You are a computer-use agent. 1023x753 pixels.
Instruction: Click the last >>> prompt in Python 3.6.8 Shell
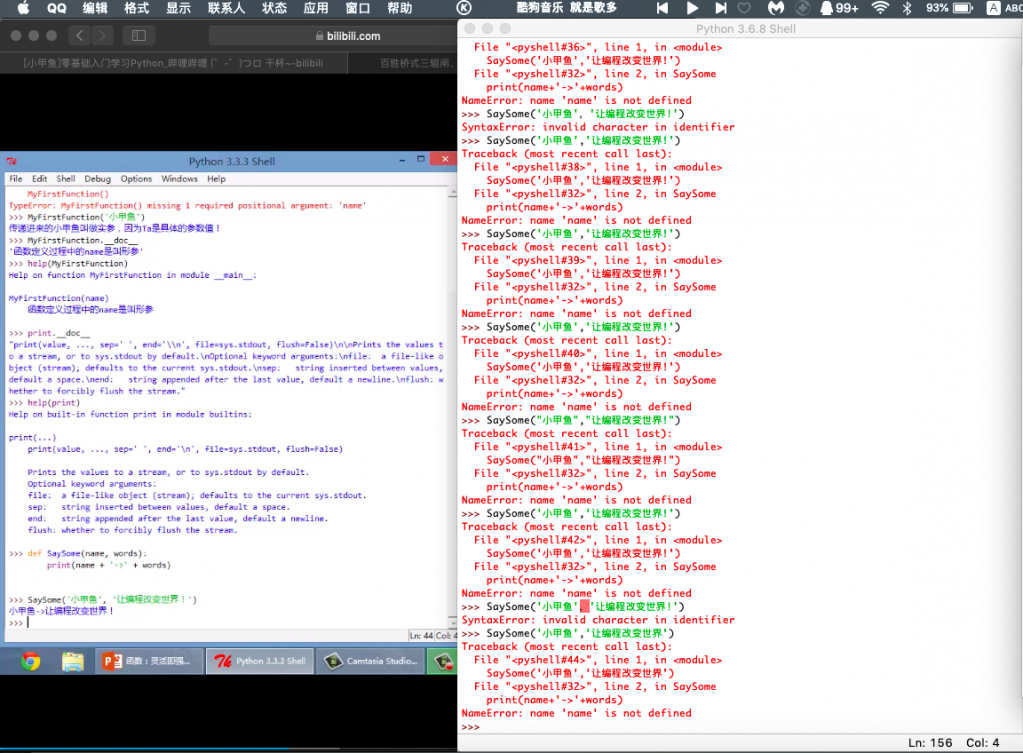[471, 727]
